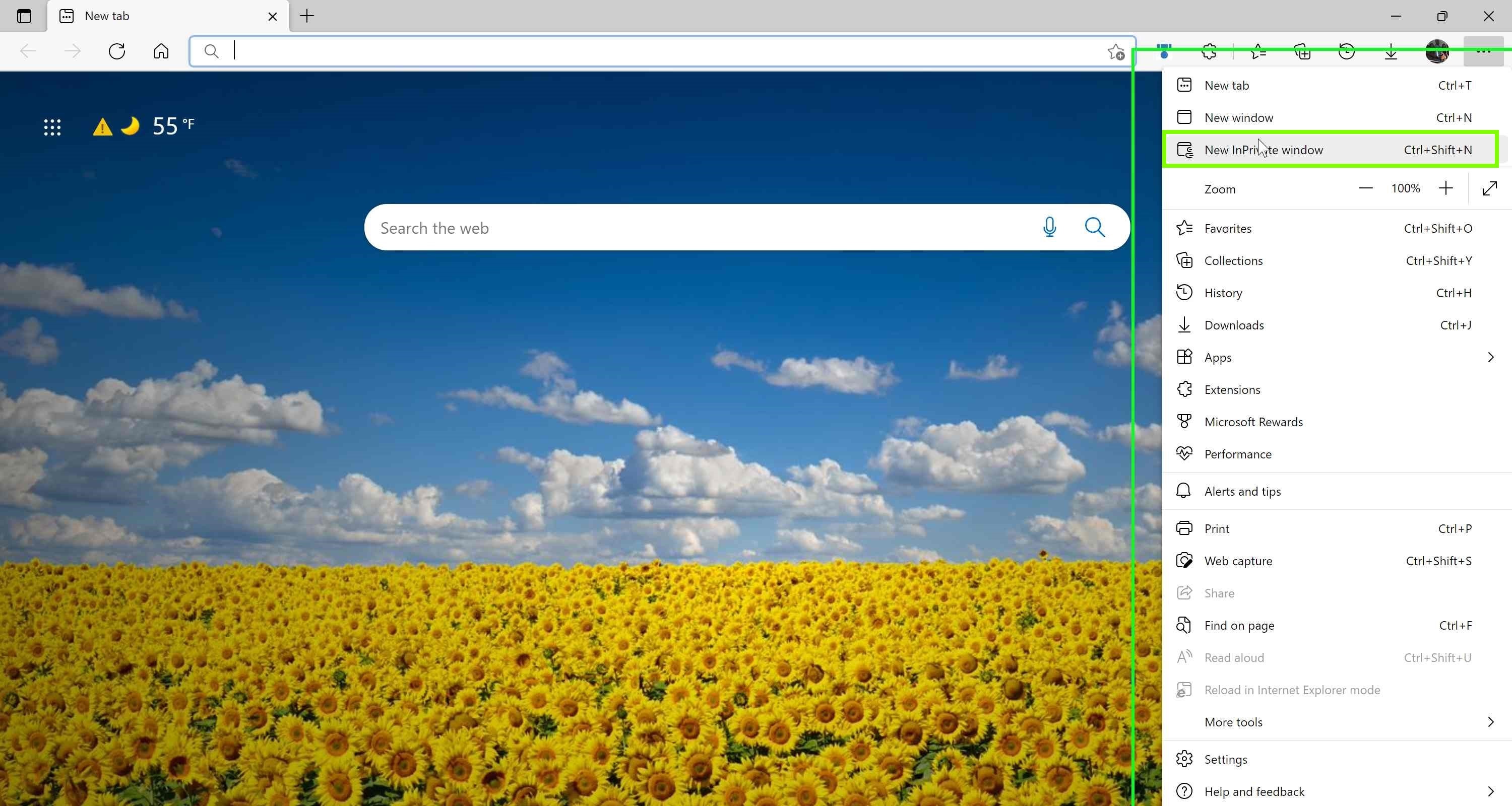Open a new tab with plus button
1512x806 pixels.
(x=307, y=16)
